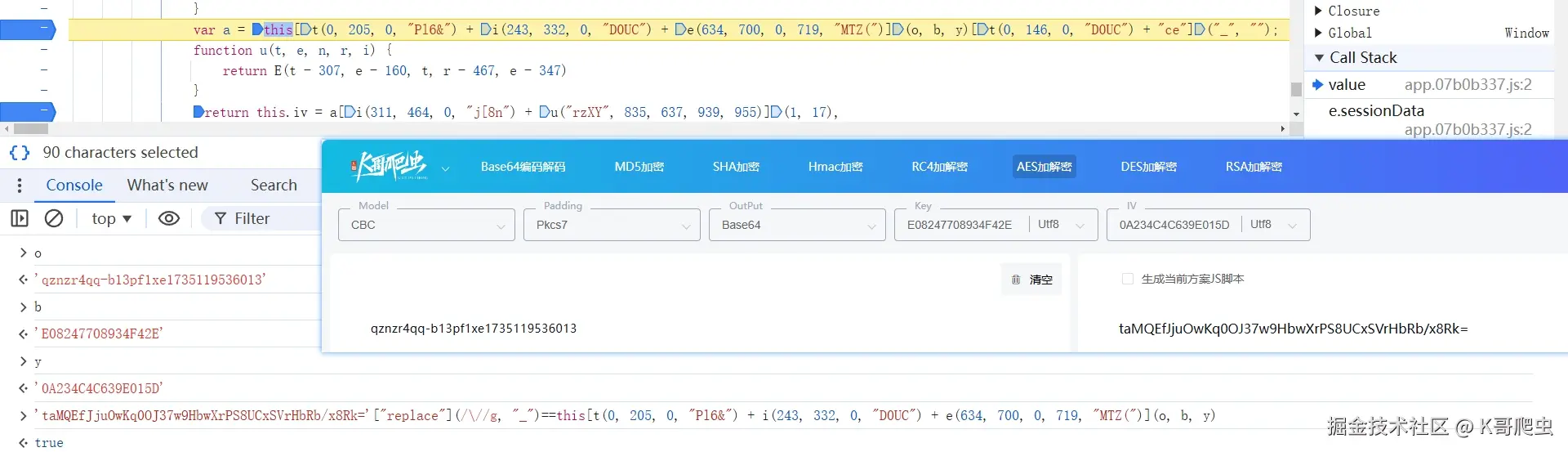
Task: Open the top context dropdown
Action: point(111,218)
